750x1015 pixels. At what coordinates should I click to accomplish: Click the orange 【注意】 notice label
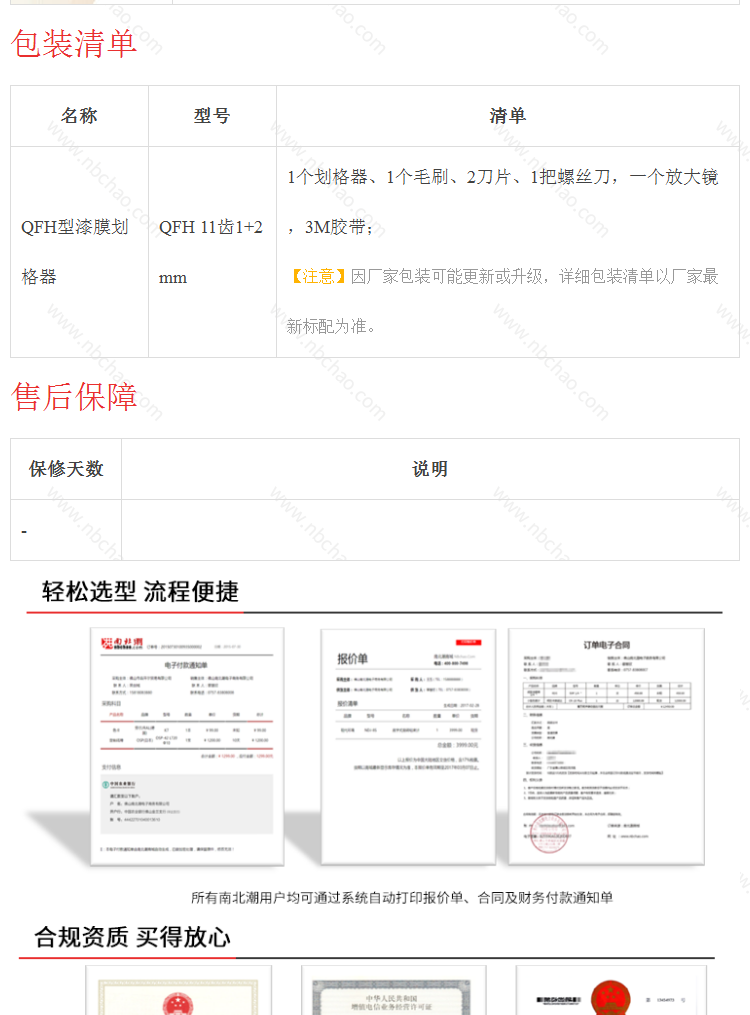tap(318, 277)
